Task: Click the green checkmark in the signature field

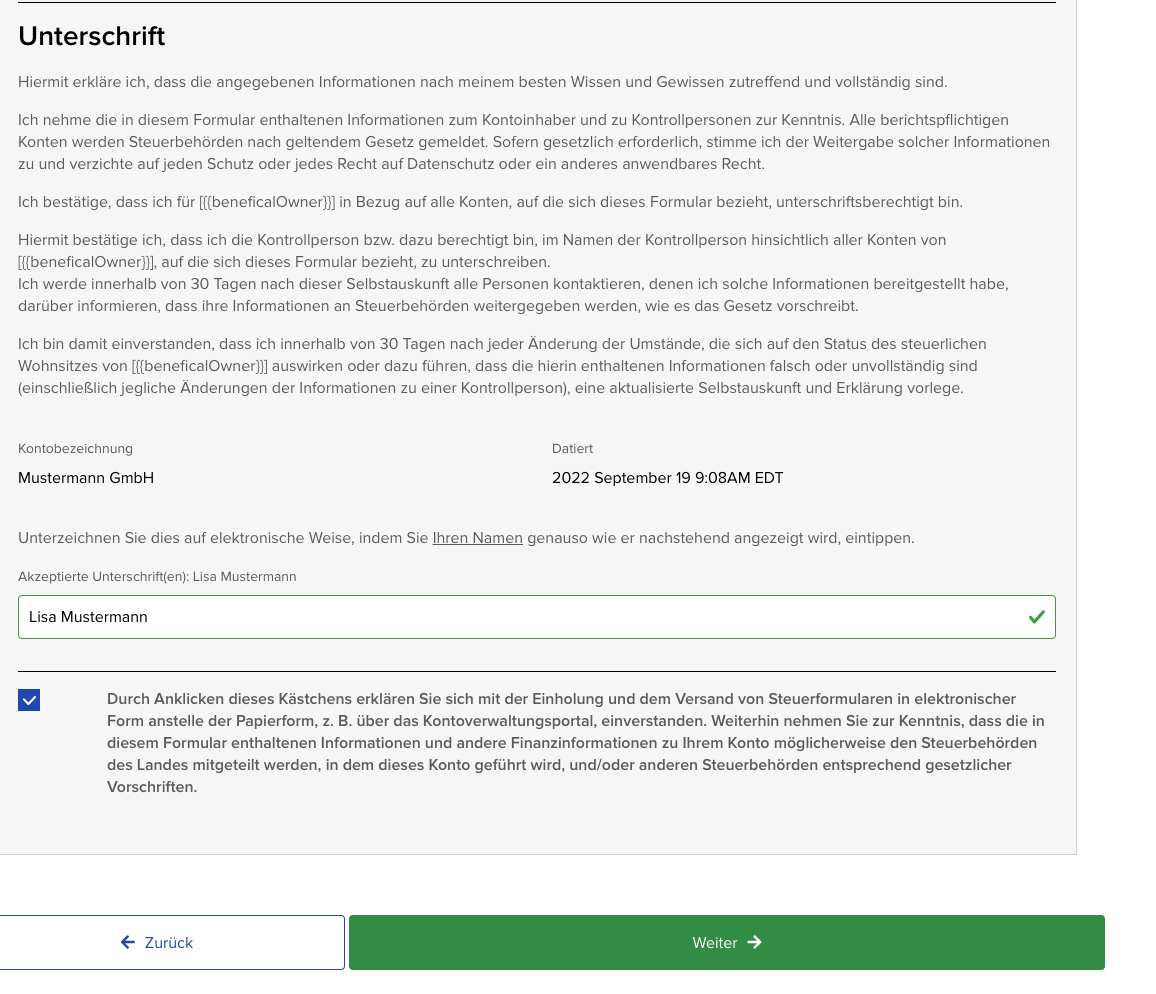Action: click(1036, 617)
